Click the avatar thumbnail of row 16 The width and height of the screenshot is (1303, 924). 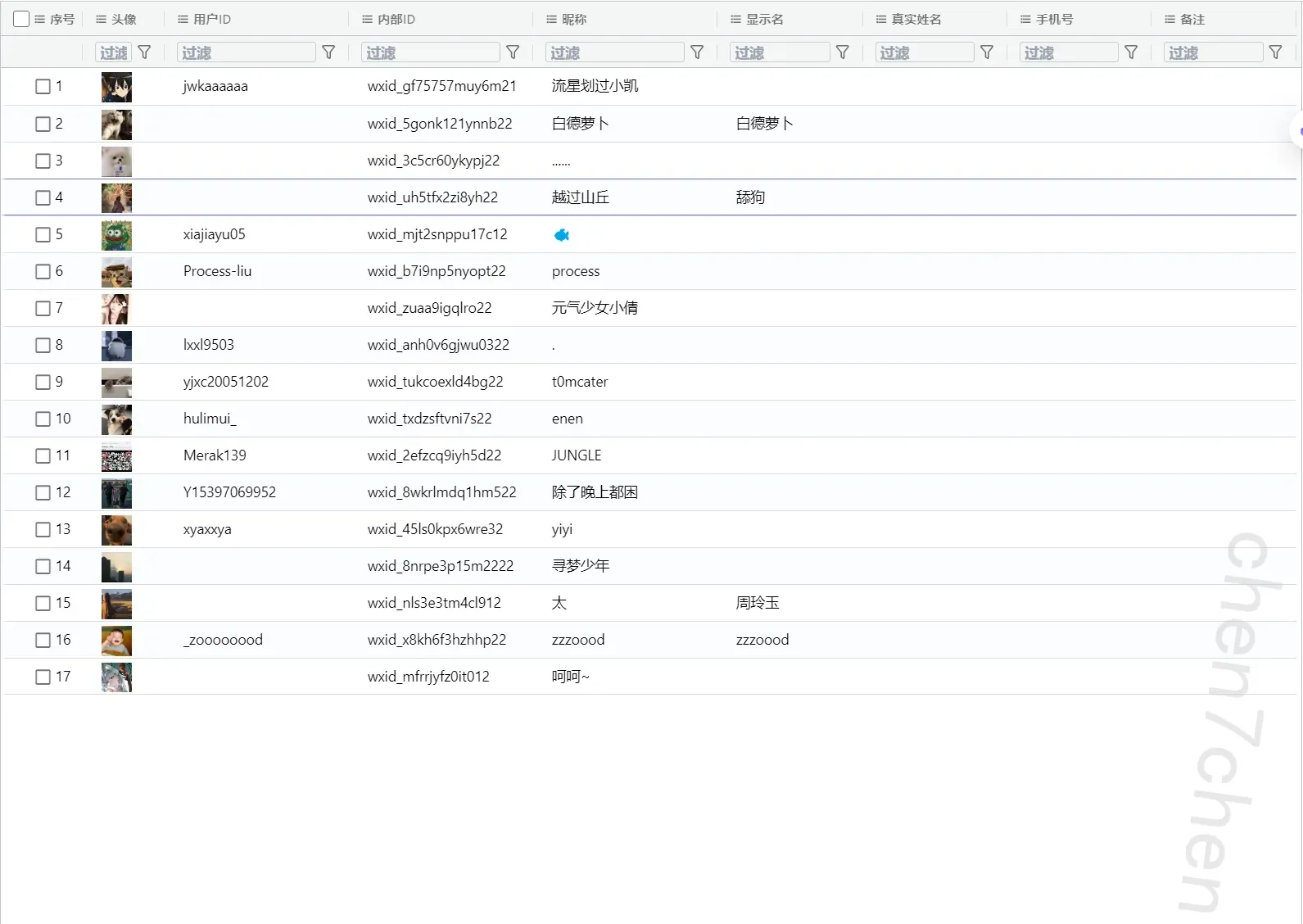[116, 641]
